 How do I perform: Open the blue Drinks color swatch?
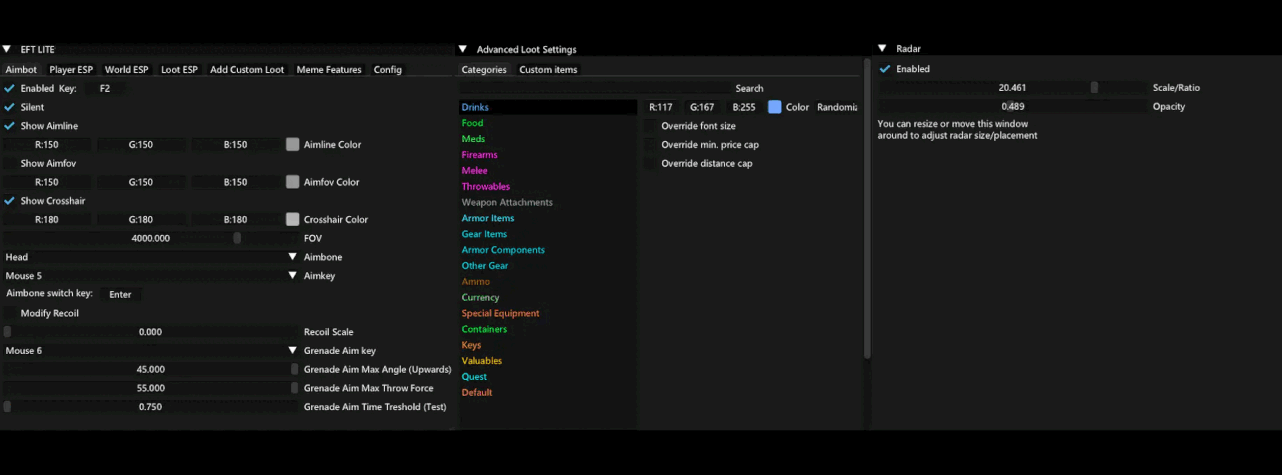pos(775,107)
